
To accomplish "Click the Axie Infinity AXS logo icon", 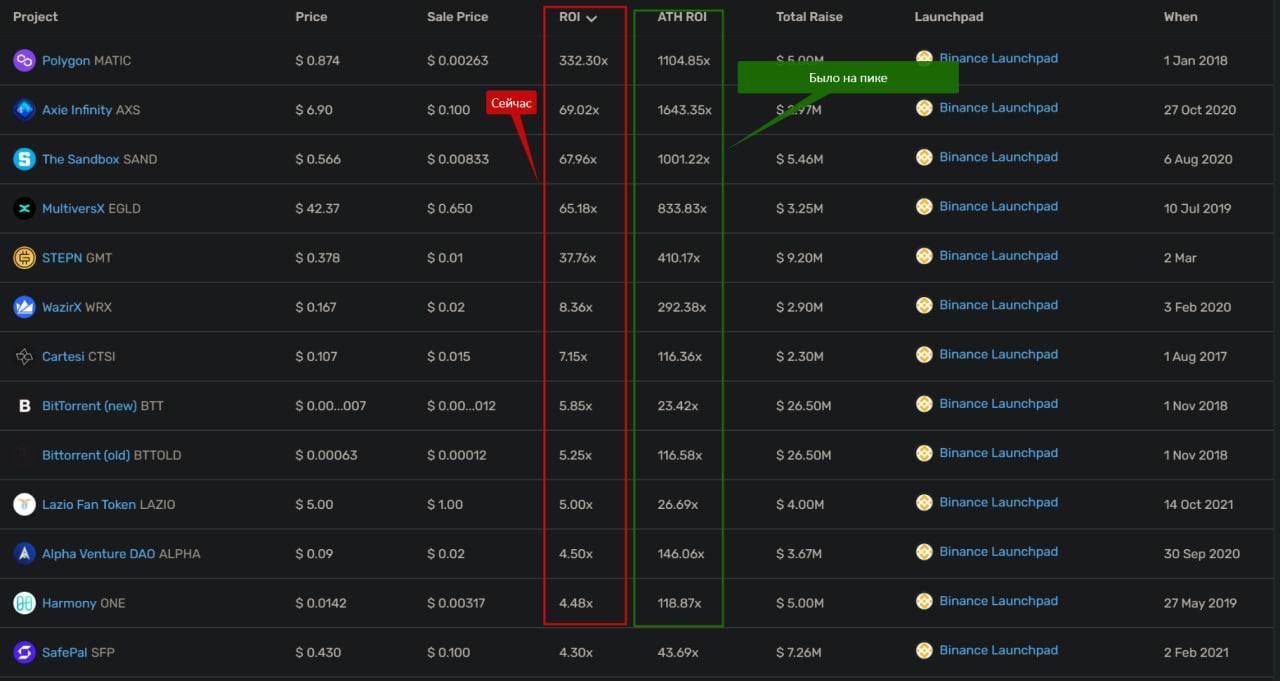I will point(24,110).
